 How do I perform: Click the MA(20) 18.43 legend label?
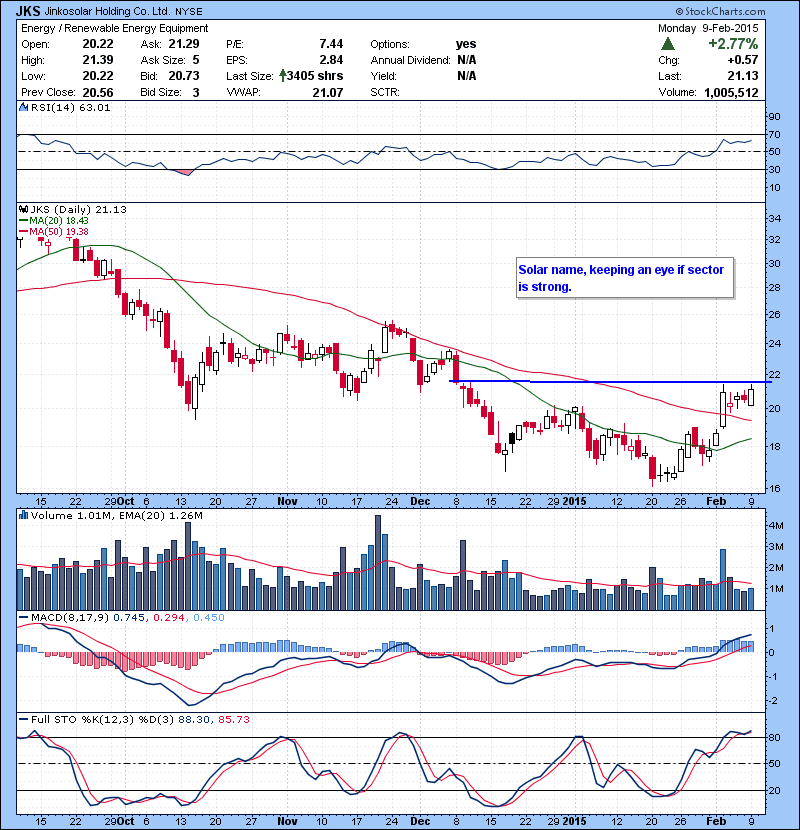click(x=59, y=221)
